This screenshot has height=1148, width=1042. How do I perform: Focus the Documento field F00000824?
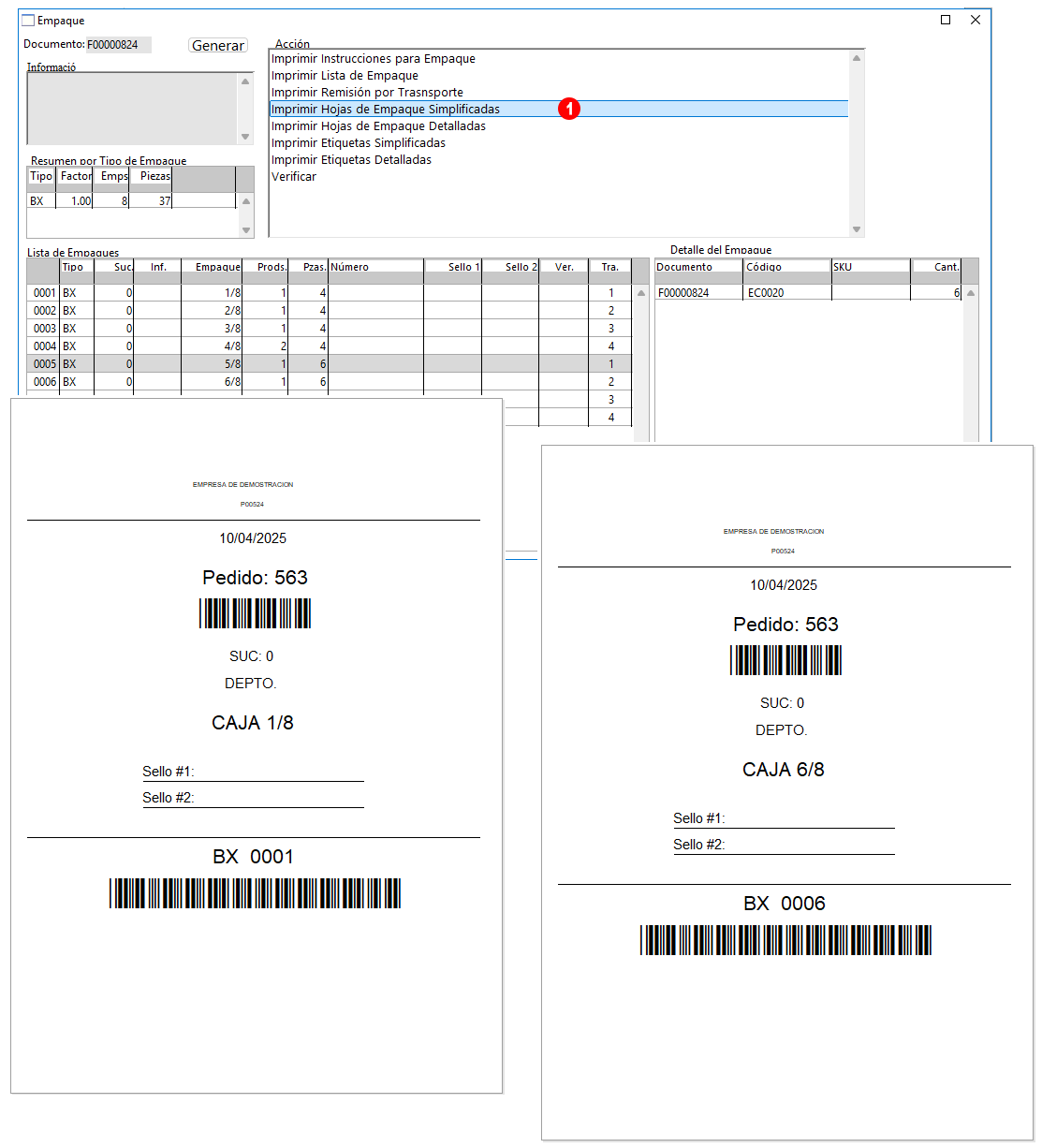pyautogui.click(x=118, y=44)
